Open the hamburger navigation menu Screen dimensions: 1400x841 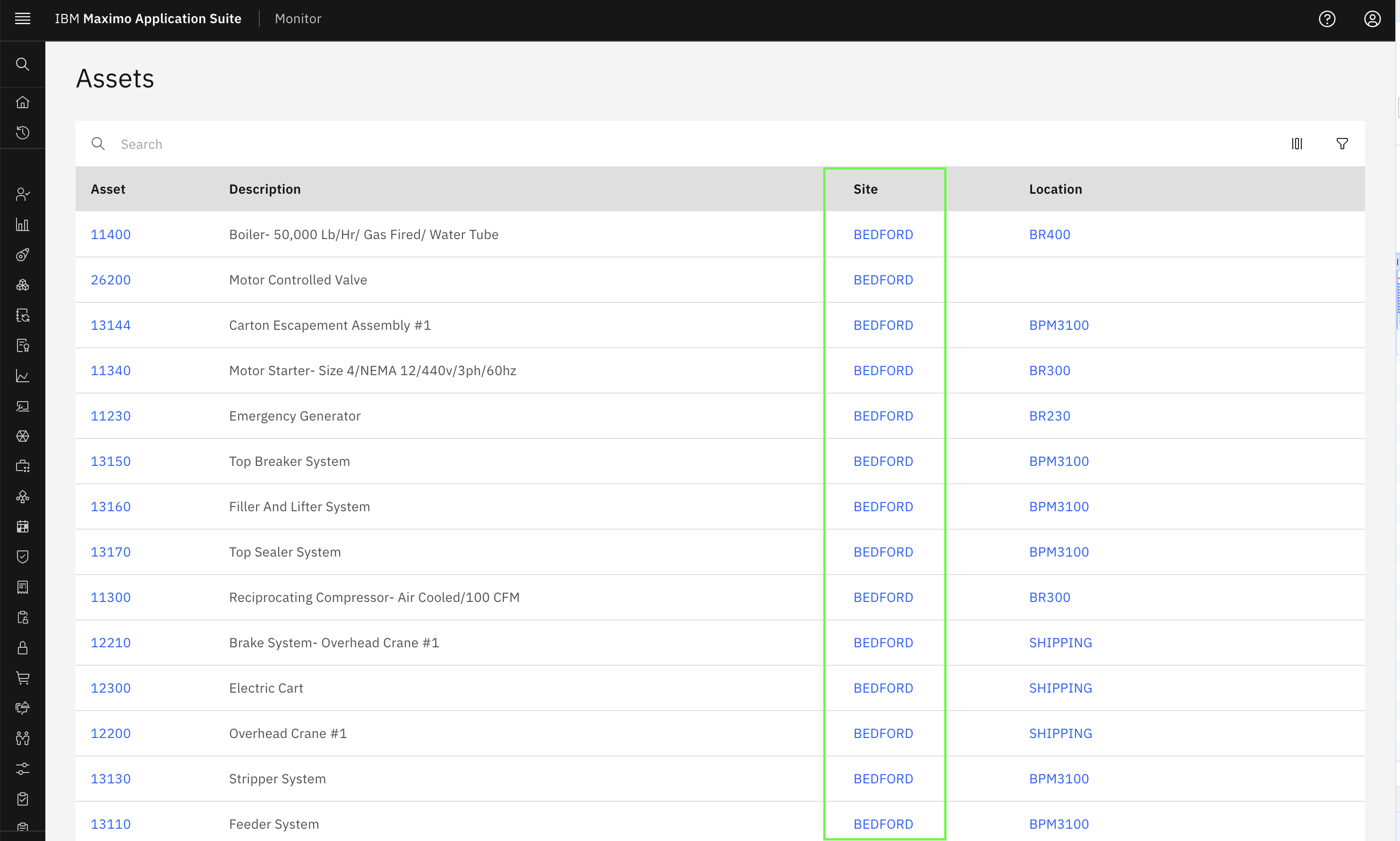point(23,19)
